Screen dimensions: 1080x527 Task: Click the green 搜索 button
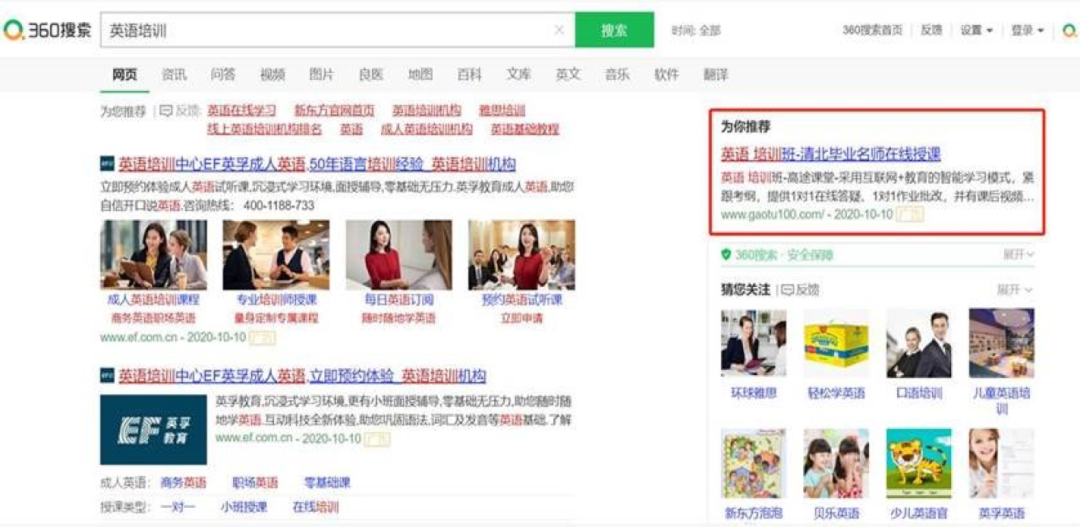(x=614, y=30)
